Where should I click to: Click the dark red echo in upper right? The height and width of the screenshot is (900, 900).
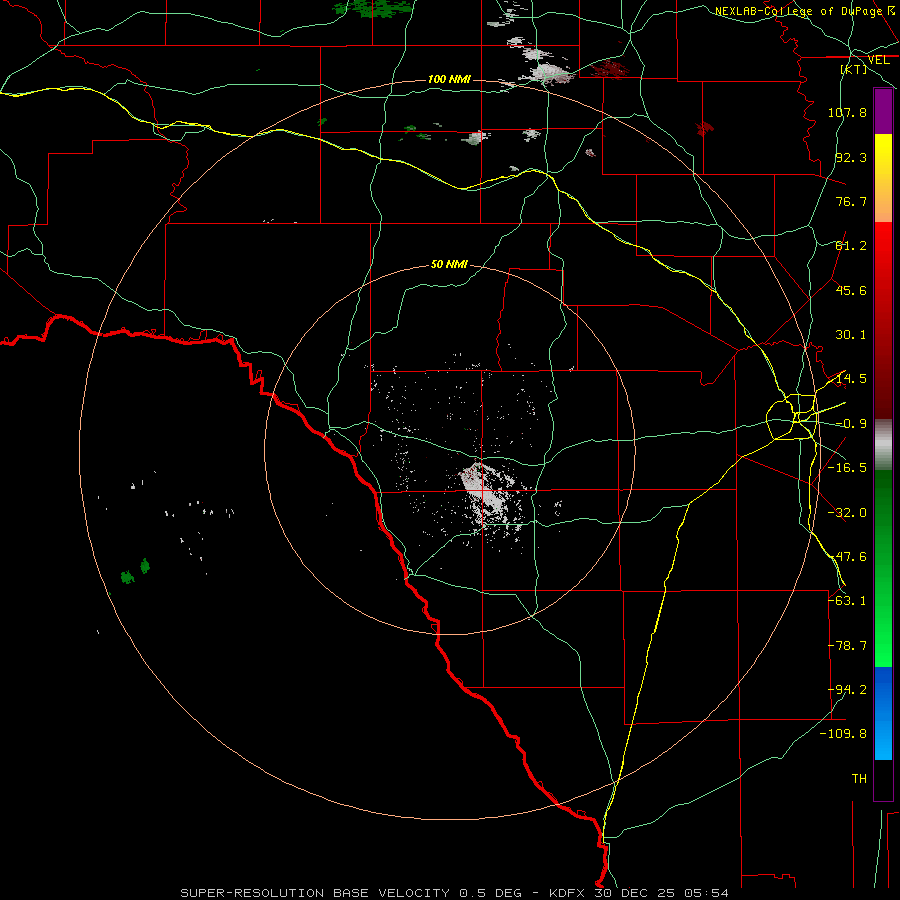(x=610, y=69)
